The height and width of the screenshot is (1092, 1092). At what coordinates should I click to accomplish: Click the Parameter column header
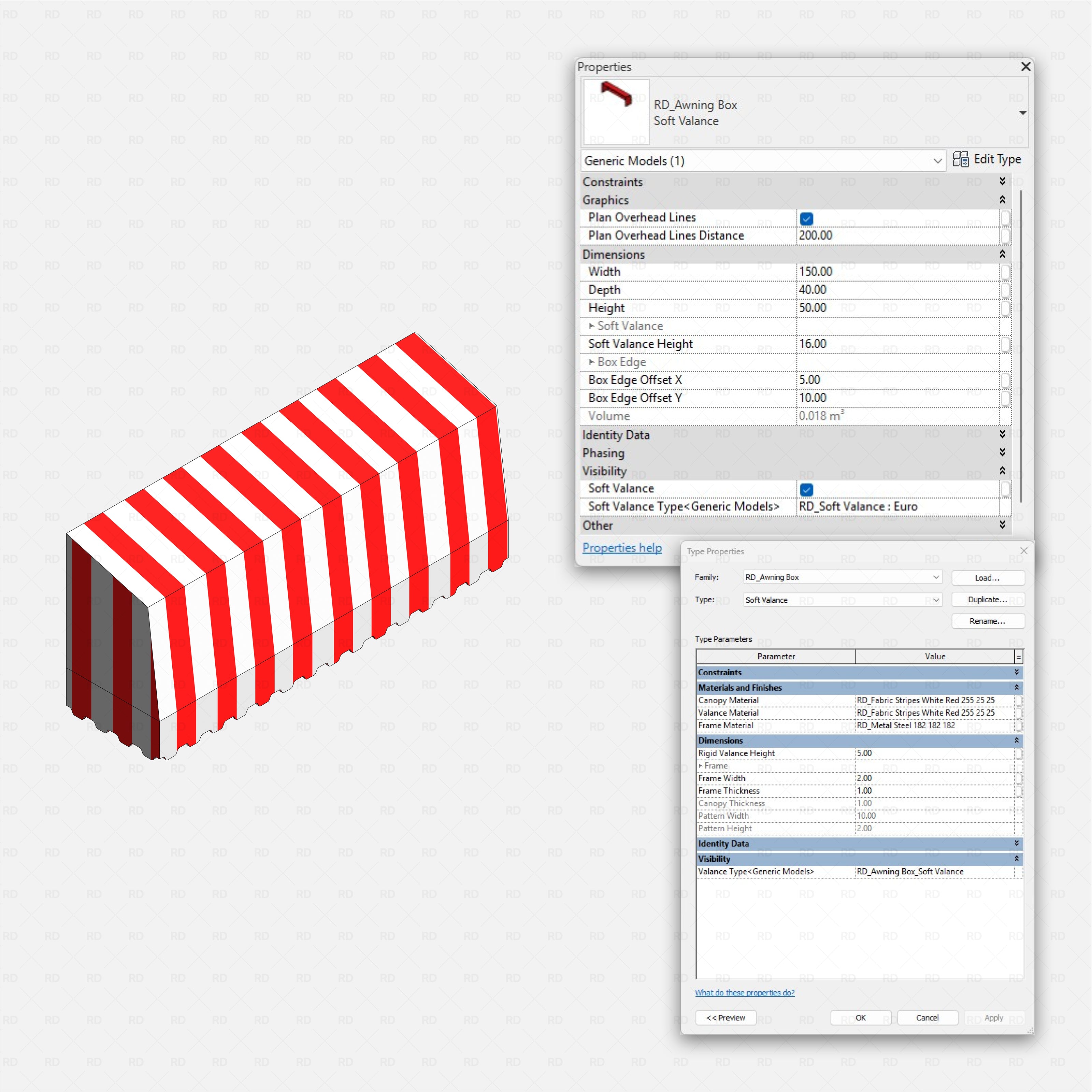tap(775, 656)
